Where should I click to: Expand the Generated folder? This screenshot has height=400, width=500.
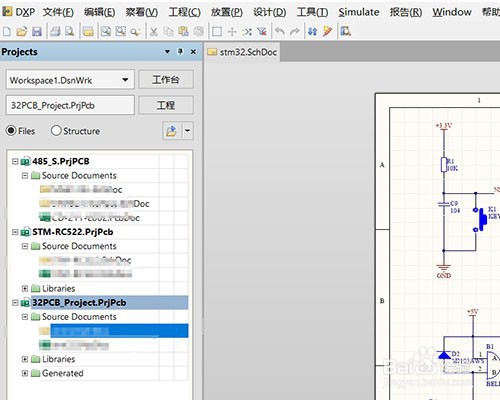tap(25, 373)
